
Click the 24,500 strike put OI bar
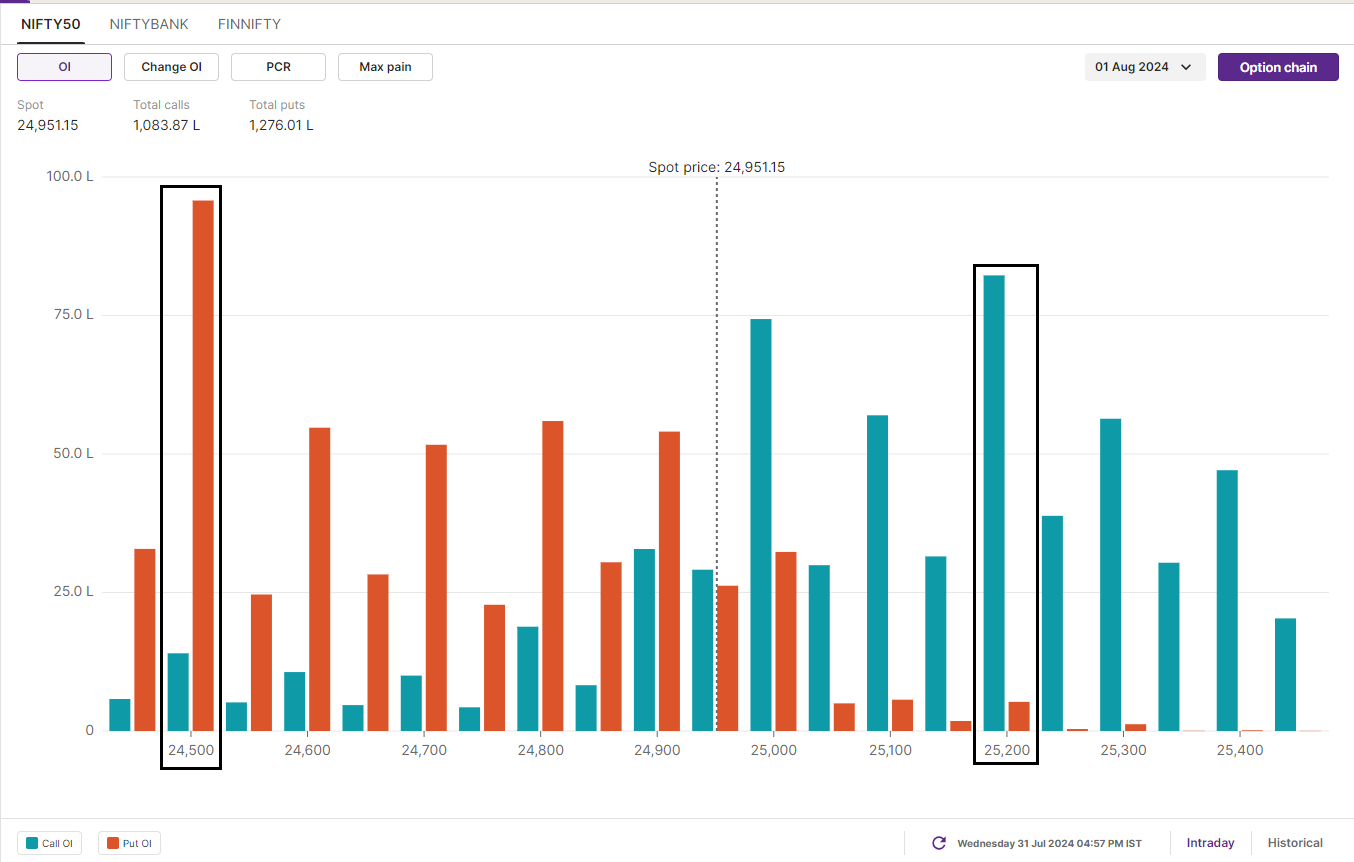click(203, 465)
